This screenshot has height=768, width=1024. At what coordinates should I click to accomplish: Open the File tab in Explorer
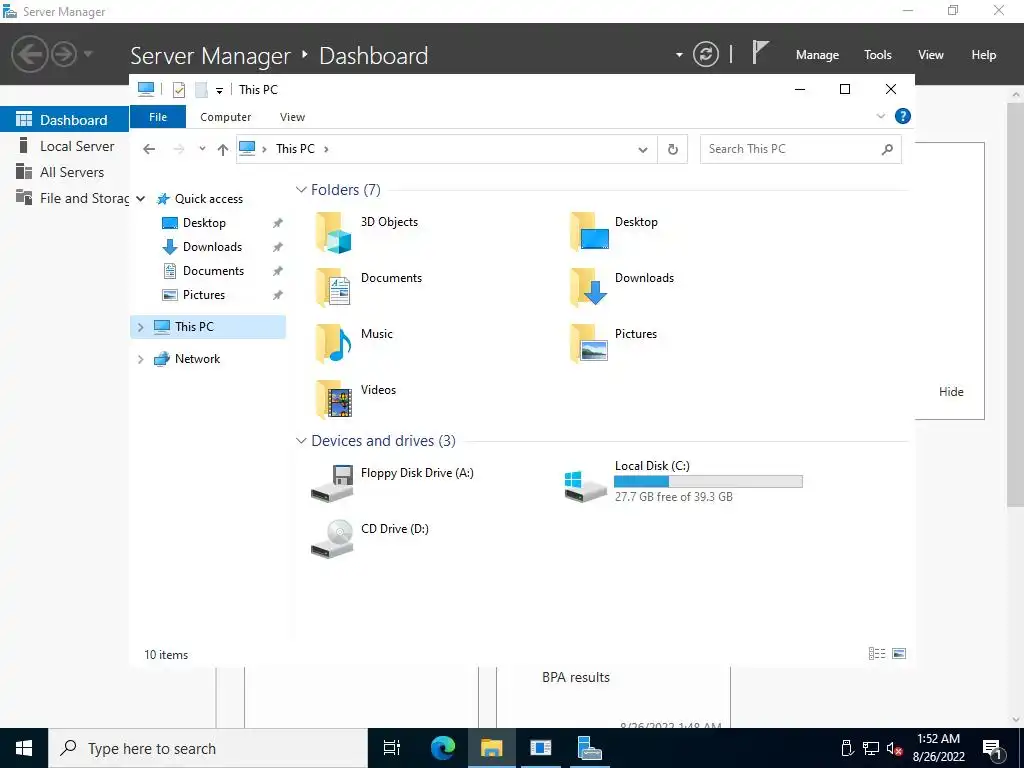pos(158,117)
